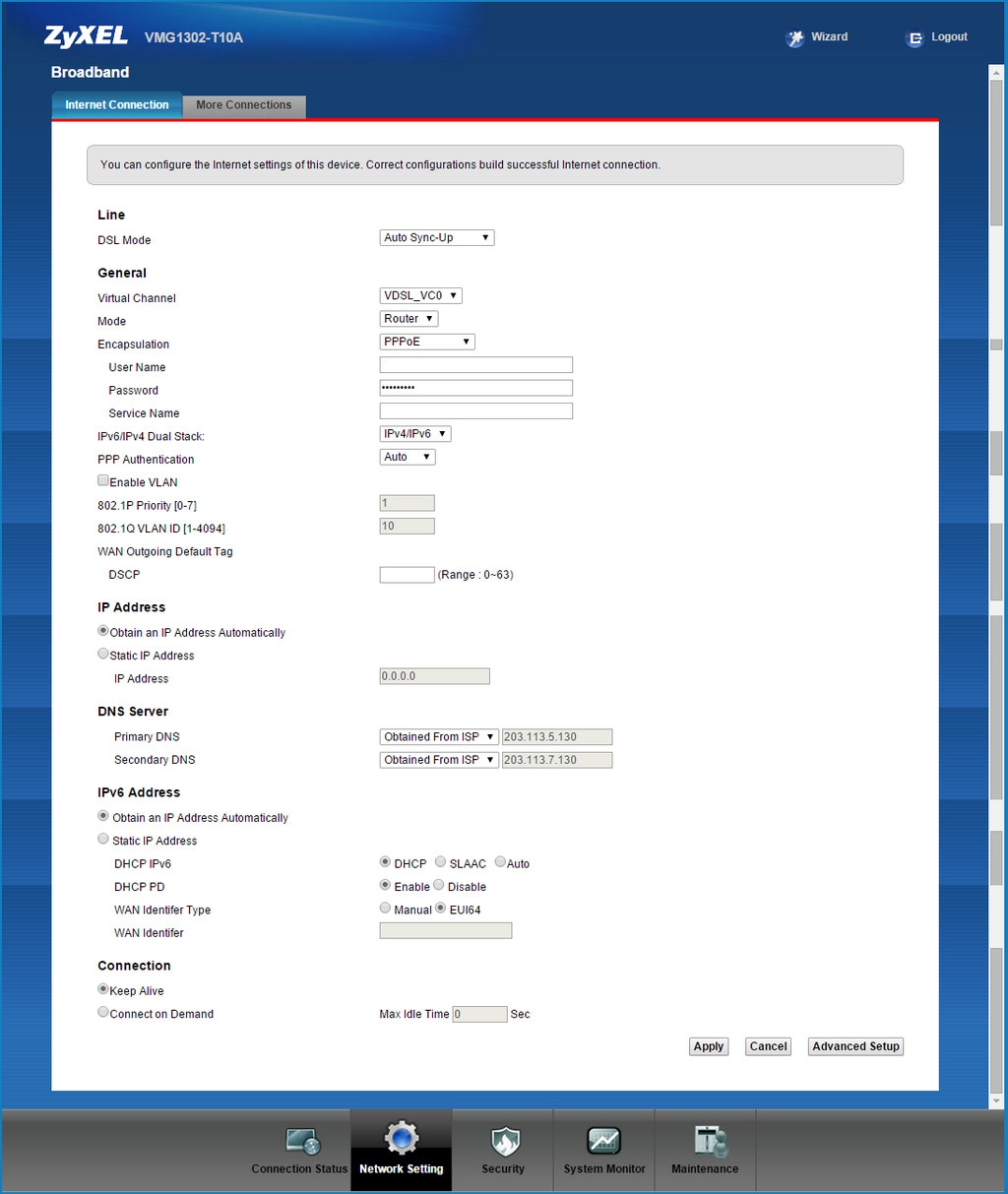Open the Connection Status icon
The height and width of the screenshot is (1194, 1008).
[302, 1142]
